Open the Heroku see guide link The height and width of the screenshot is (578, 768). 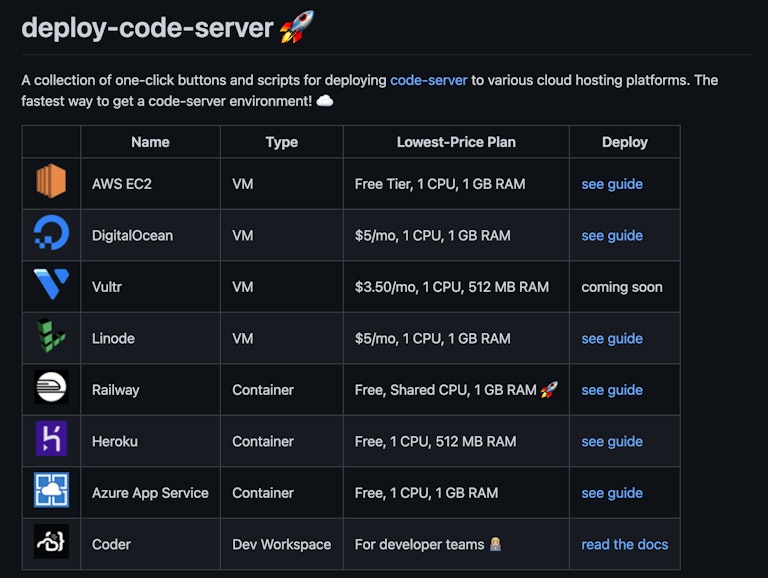pos(612,441)
